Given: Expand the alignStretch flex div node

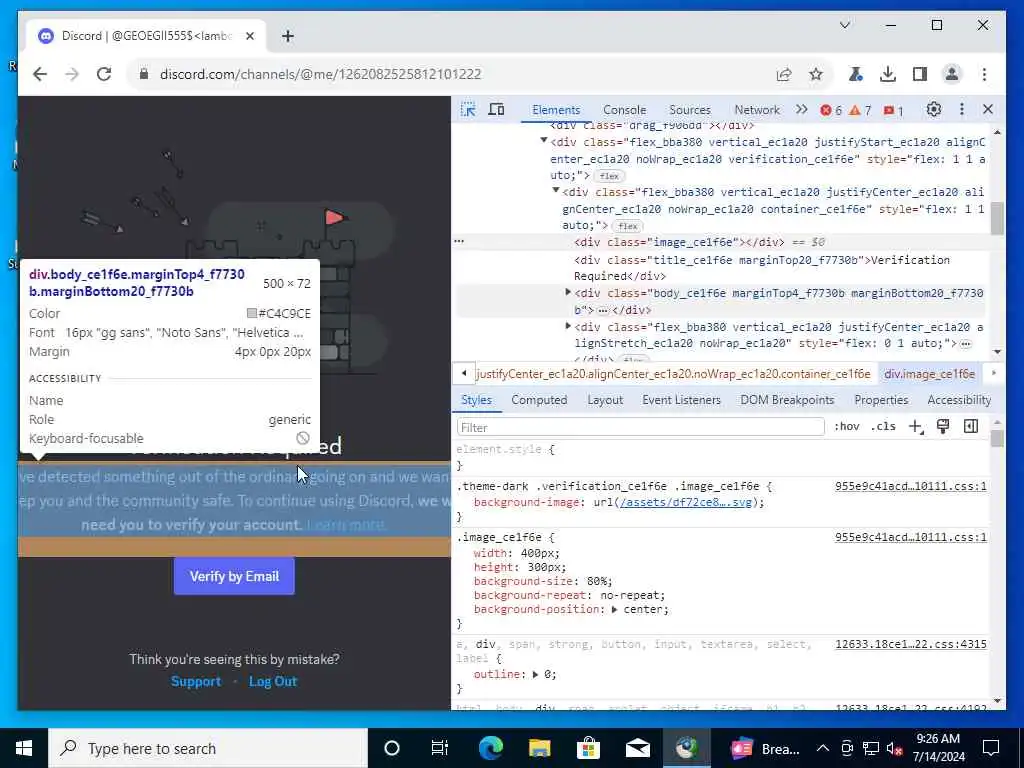Looking at the screenshot, I should (x=568, y=325).
